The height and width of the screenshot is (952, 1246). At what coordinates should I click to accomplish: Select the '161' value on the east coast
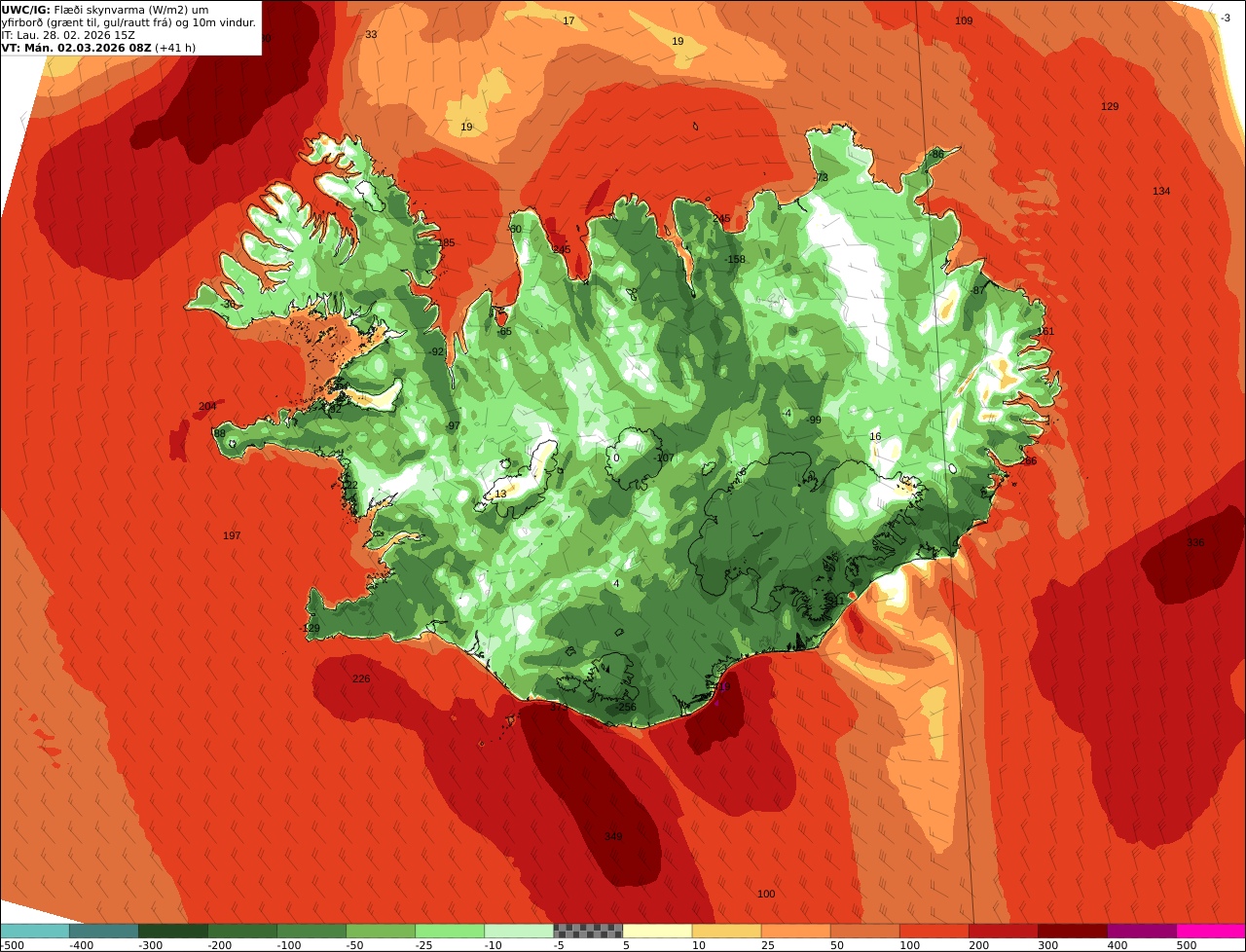[1045, 331]
